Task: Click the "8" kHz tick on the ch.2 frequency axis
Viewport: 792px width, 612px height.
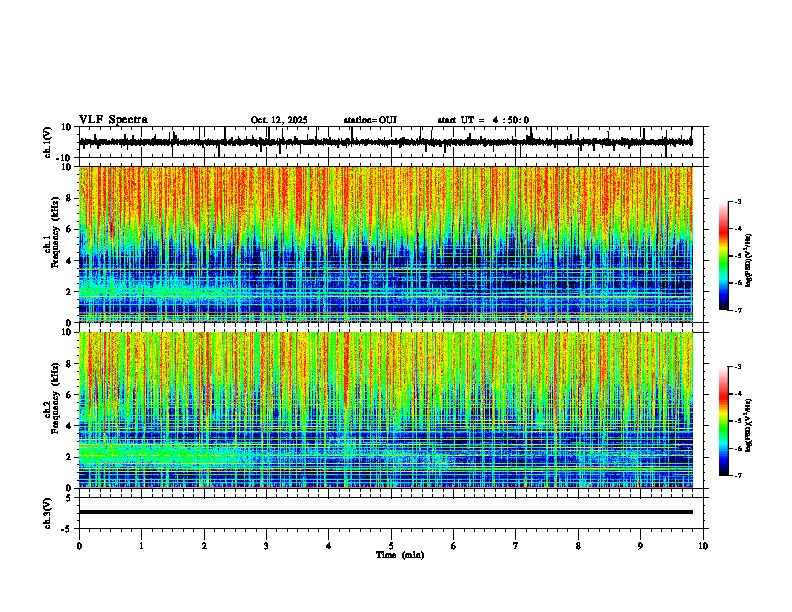Action: [69, 364]
